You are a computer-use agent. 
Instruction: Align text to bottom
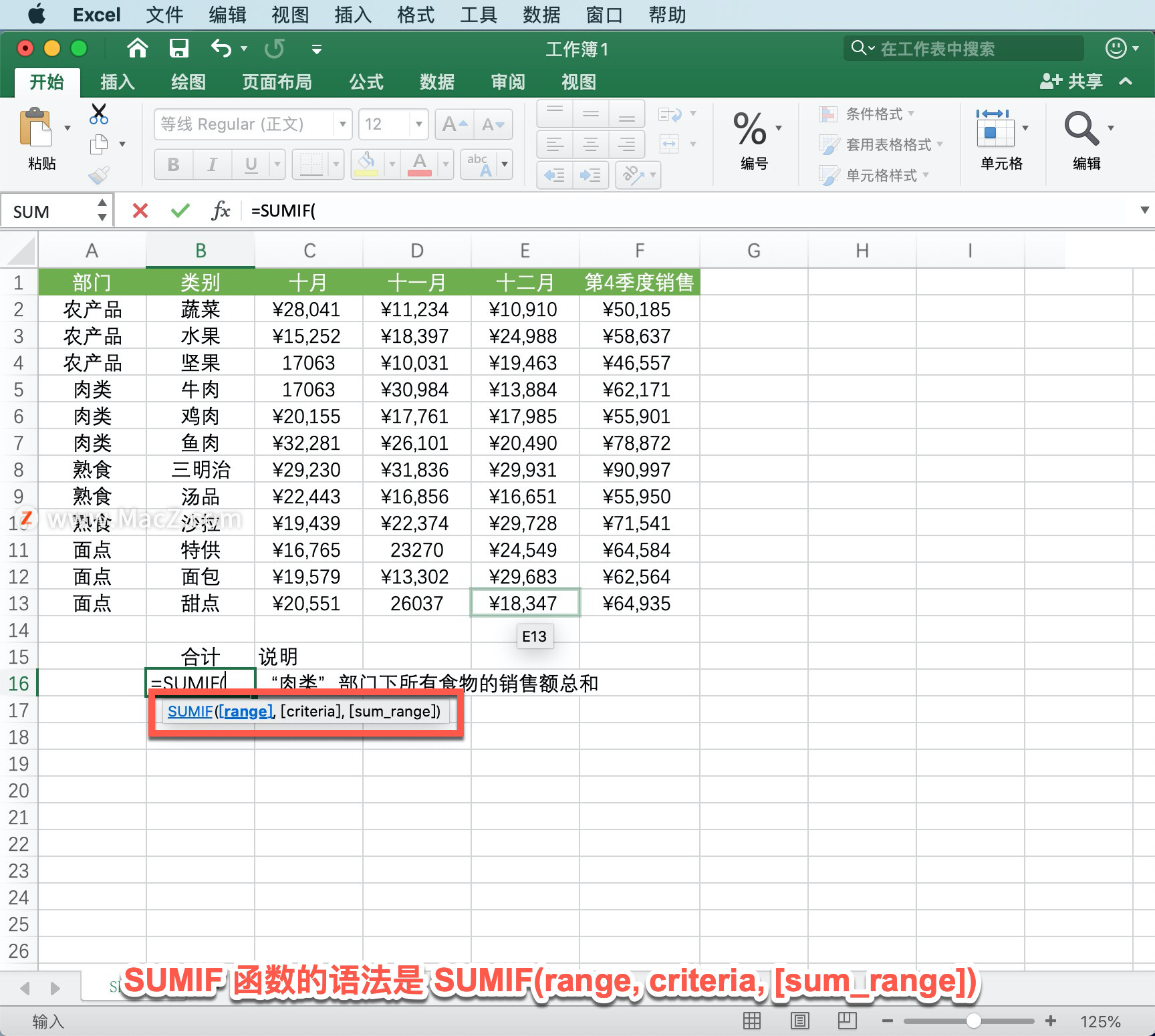pyautogui.click(x=627, y=114)
